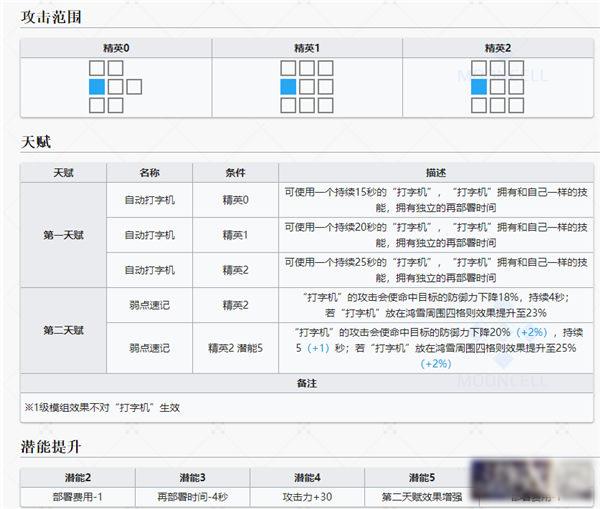Click 自动打字机 in the 精英1 talent row
Image resolution: width=600 pixels, height=509 pixels.
pyautogui.click(x=150, y=235)
